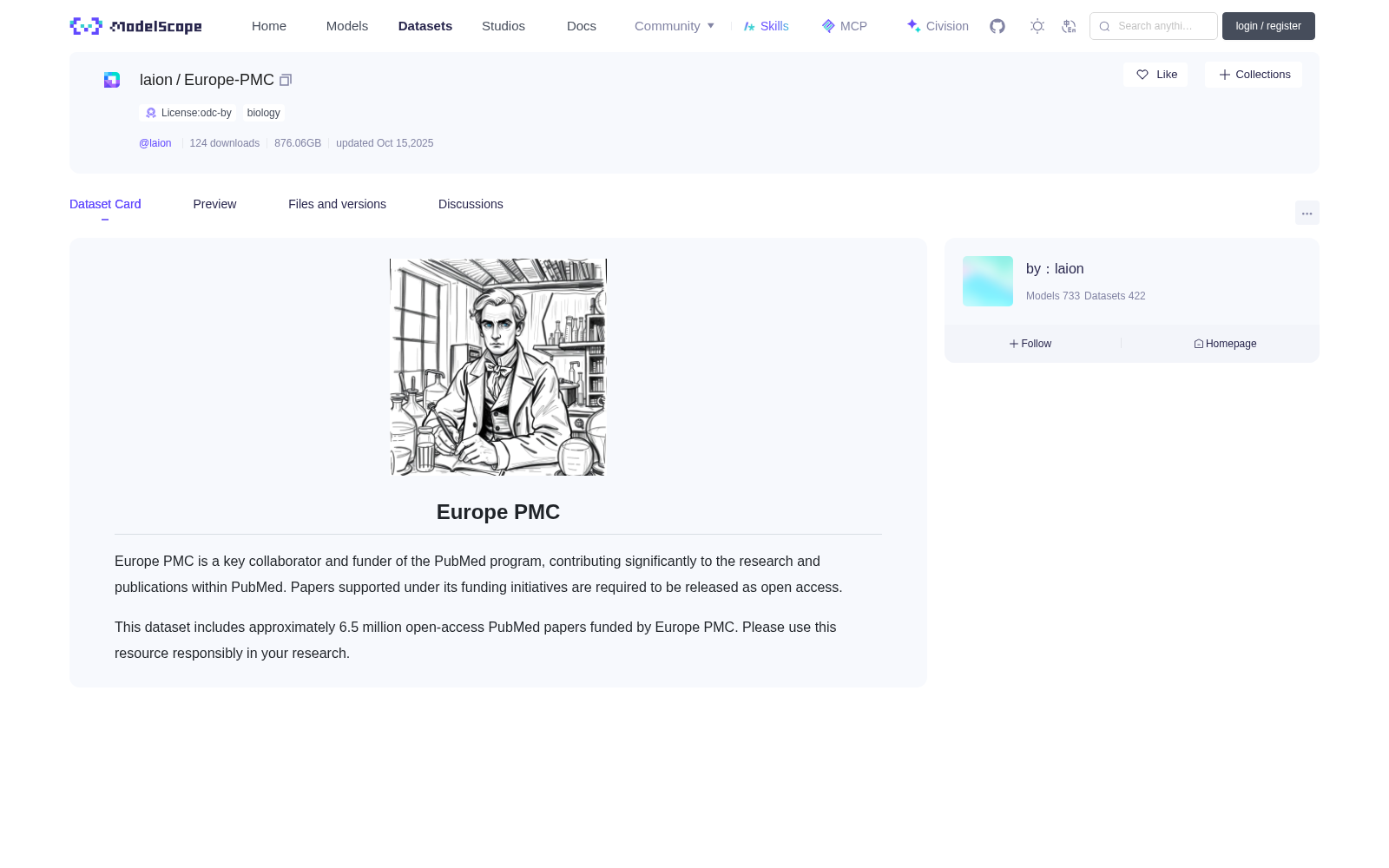The width and height of the screenshot is (1389, 868).
Task: Switch to Files and versions tab
Action: pyautogui.click(x=337, y=204)
